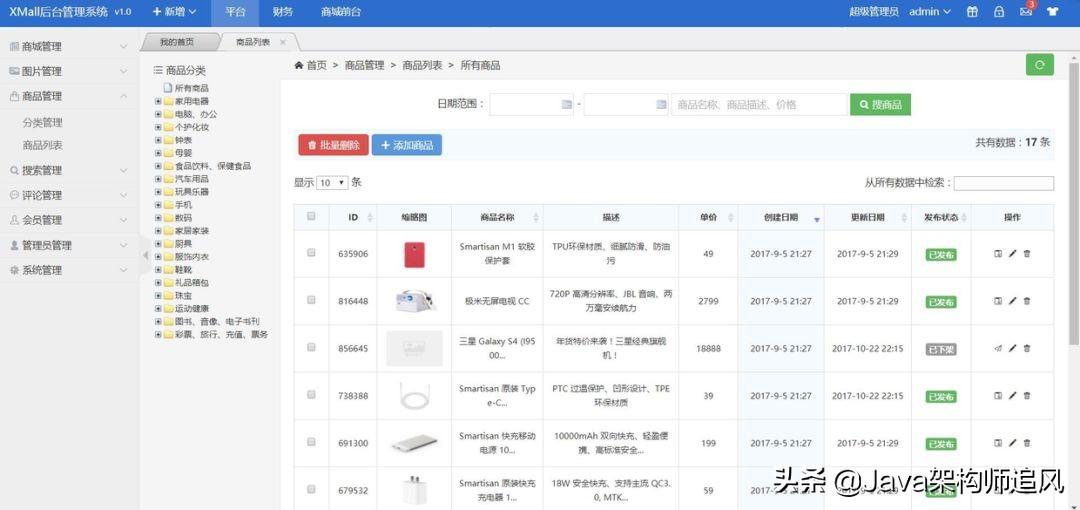Click 商品管理 breadcrumb link
The width and height of the screenshot is (1080, 510).
tap(364, 65)
